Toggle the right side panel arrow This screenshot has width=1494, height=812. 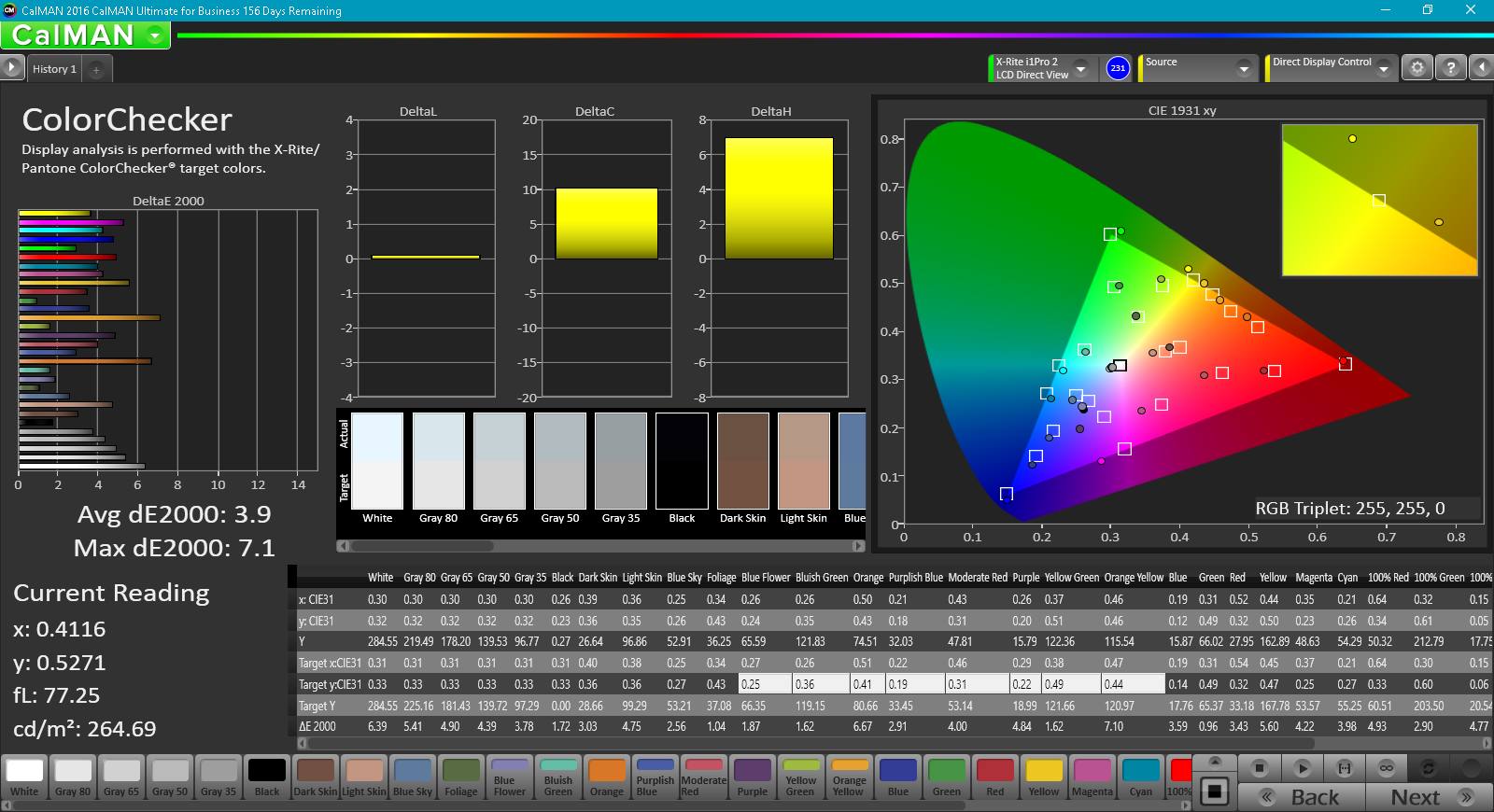click(1482, 68)
